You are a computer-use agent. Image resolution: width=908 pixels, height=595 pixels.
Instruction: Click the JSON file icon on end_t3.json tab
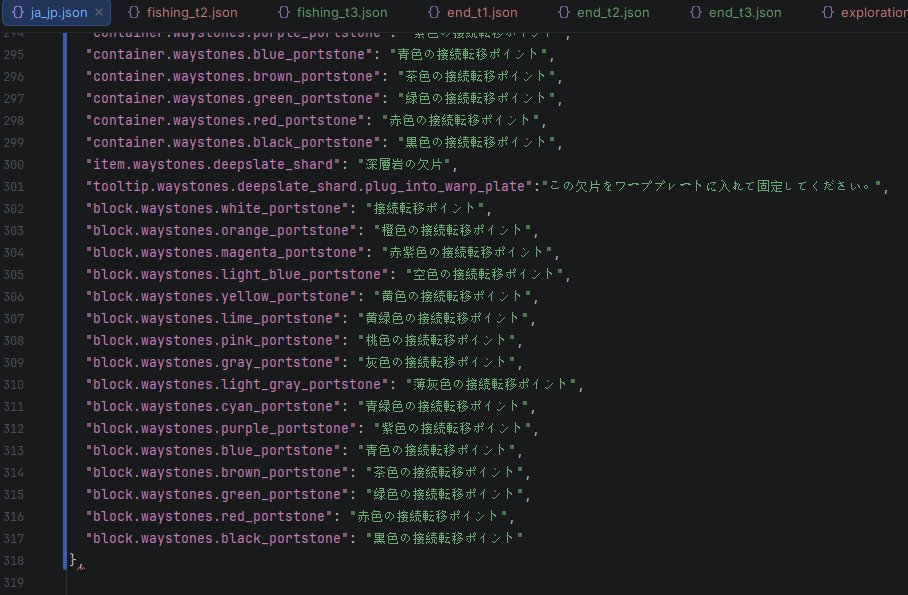point(696,12)
